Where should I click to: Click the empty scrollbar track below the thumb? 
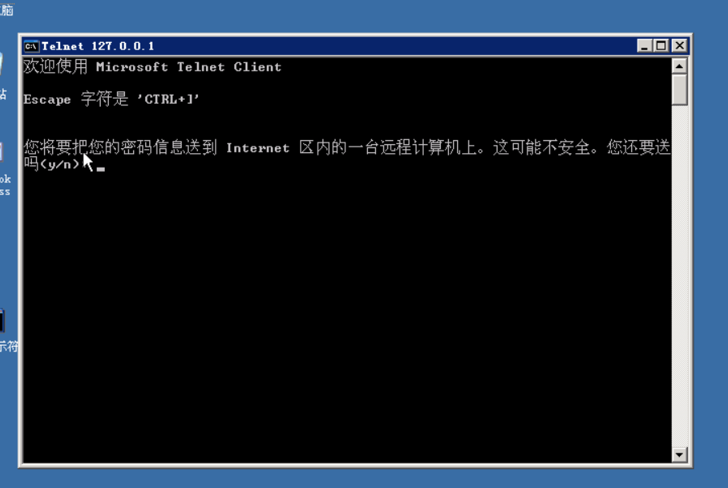pyautogui.click(x=679, y=276)
